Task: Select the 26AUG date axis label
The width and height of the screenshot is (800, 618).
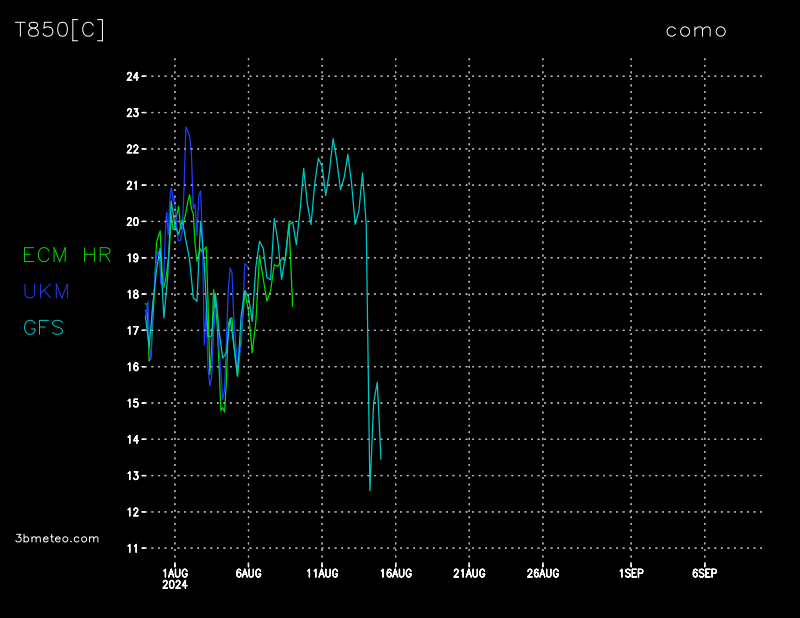Action: 542,573
